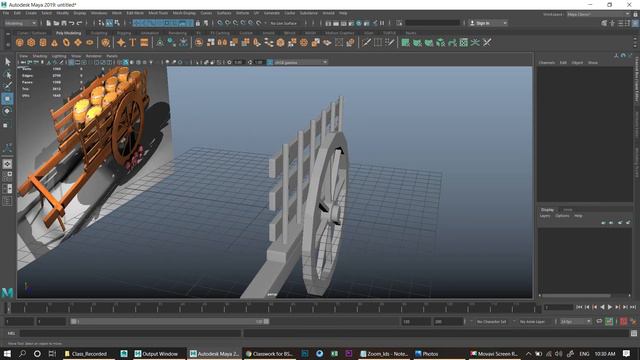Switch to the Sculpting shelf tab

(99, 33)
